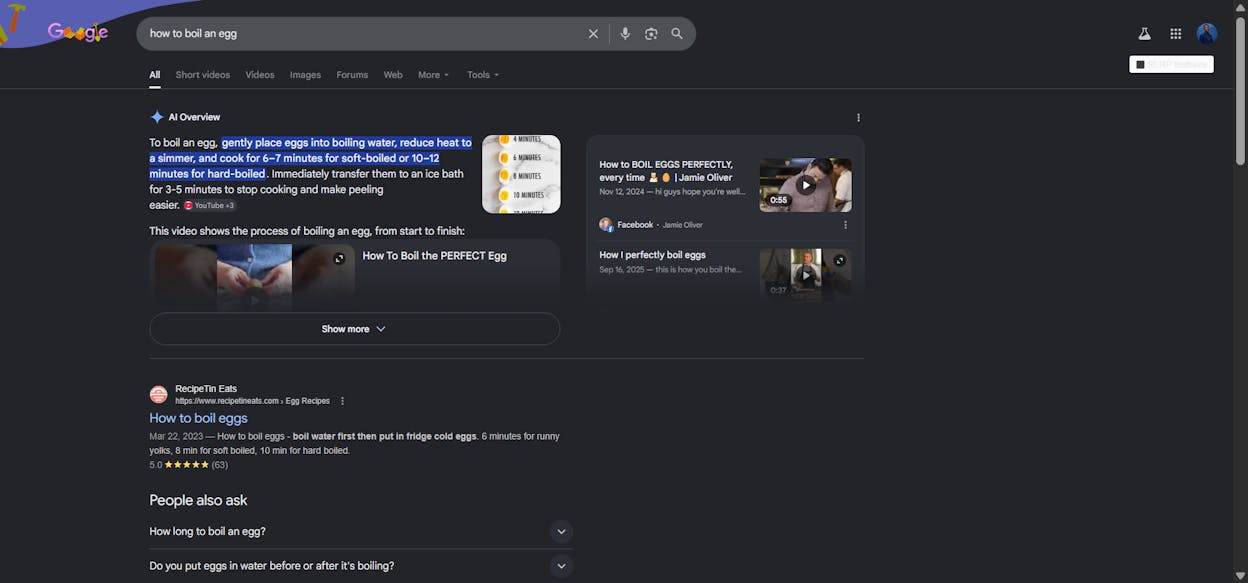This screenshot has height=583, width=1248.
Task: Click the scrollbar up arrow
Action: click(x=1241, y=6)
